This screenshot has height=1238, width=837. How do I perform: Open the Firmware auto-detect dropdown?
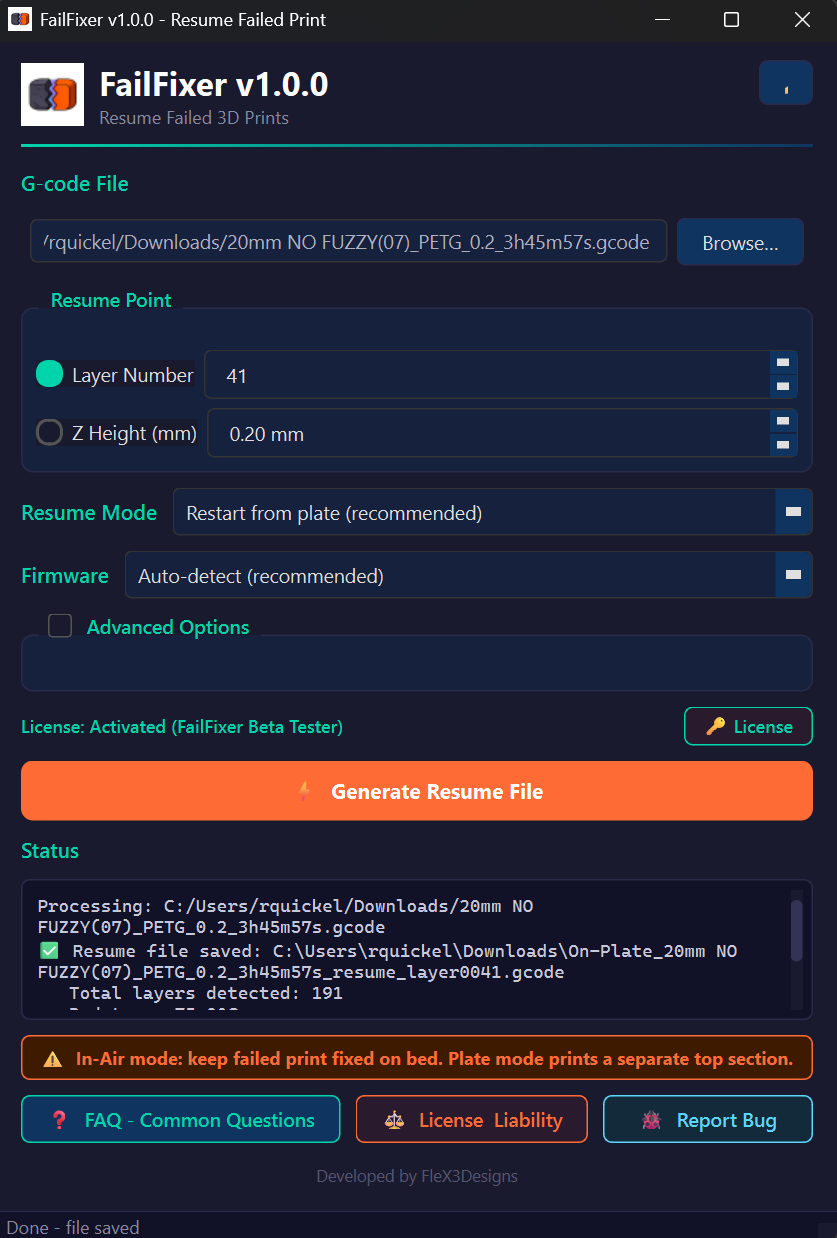pyautogui.click(x=793, y=575)
